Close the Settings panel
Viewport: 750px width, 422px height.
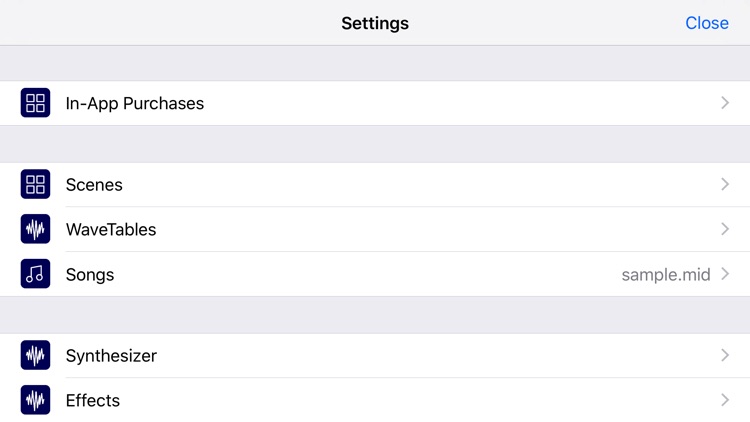click(x=707, y=23)
